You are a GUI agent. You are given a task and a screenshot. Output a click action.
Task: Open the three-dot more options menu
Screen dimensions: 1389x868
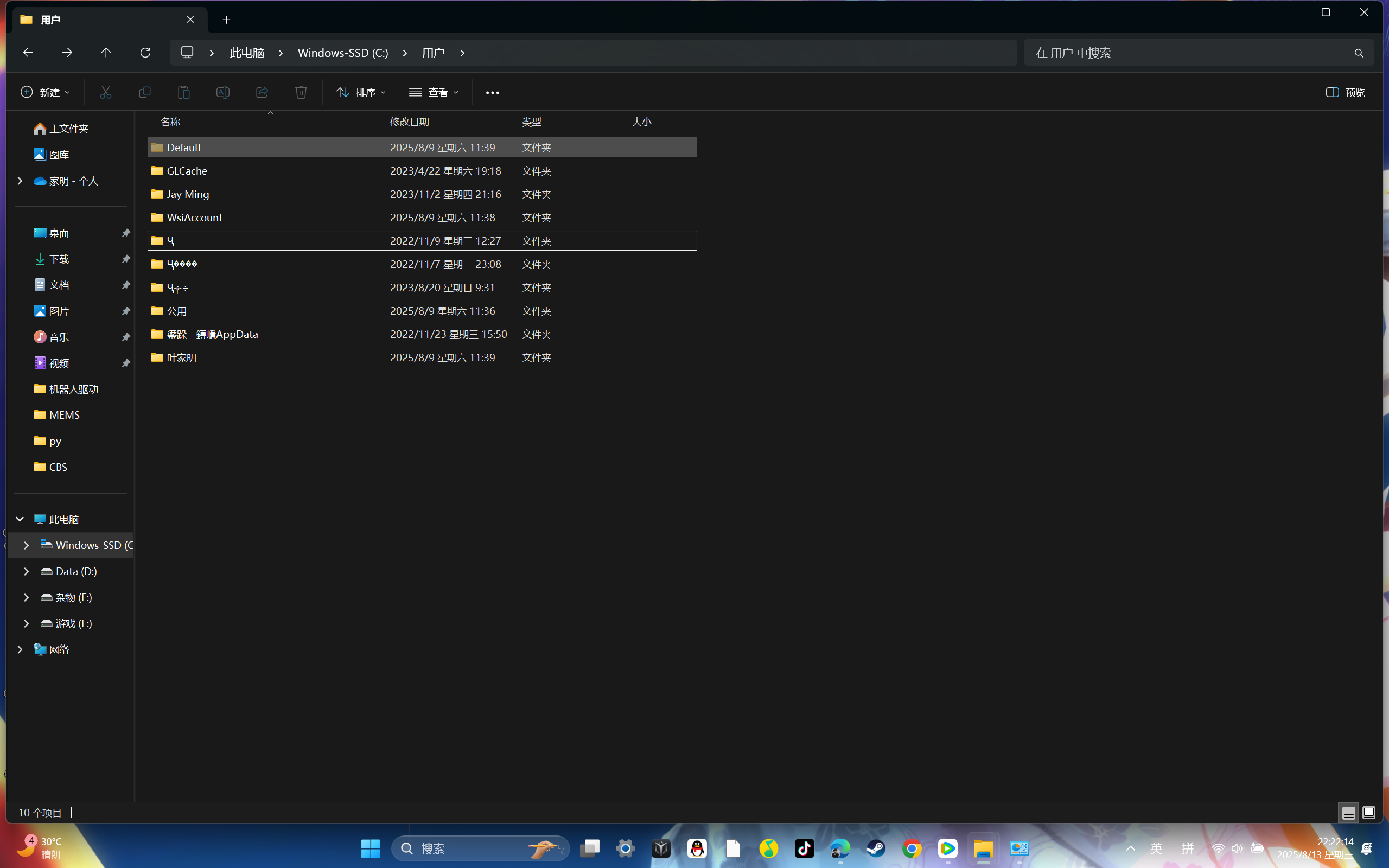(x=493, y=92)
